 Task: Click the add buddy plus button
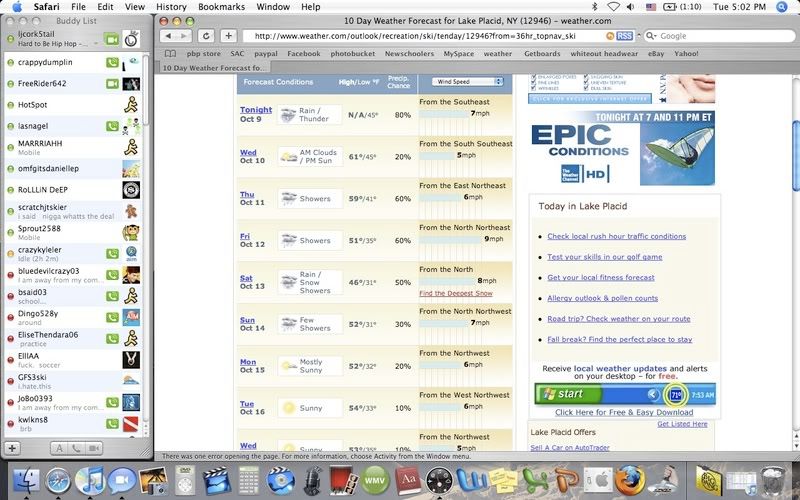tap(13, 448)
